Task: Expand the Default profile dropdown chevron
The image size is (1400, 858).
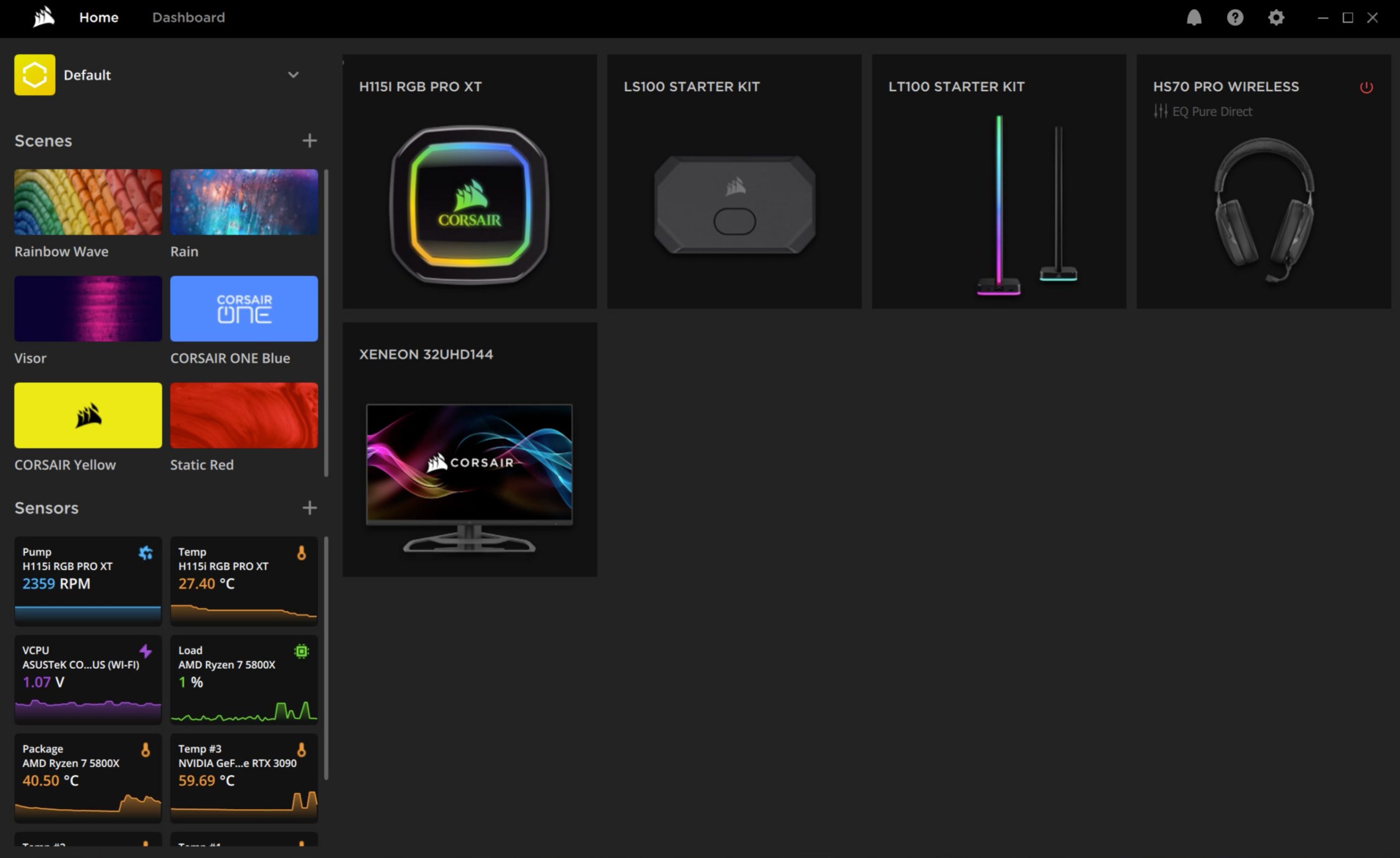Action: point(293,75)
